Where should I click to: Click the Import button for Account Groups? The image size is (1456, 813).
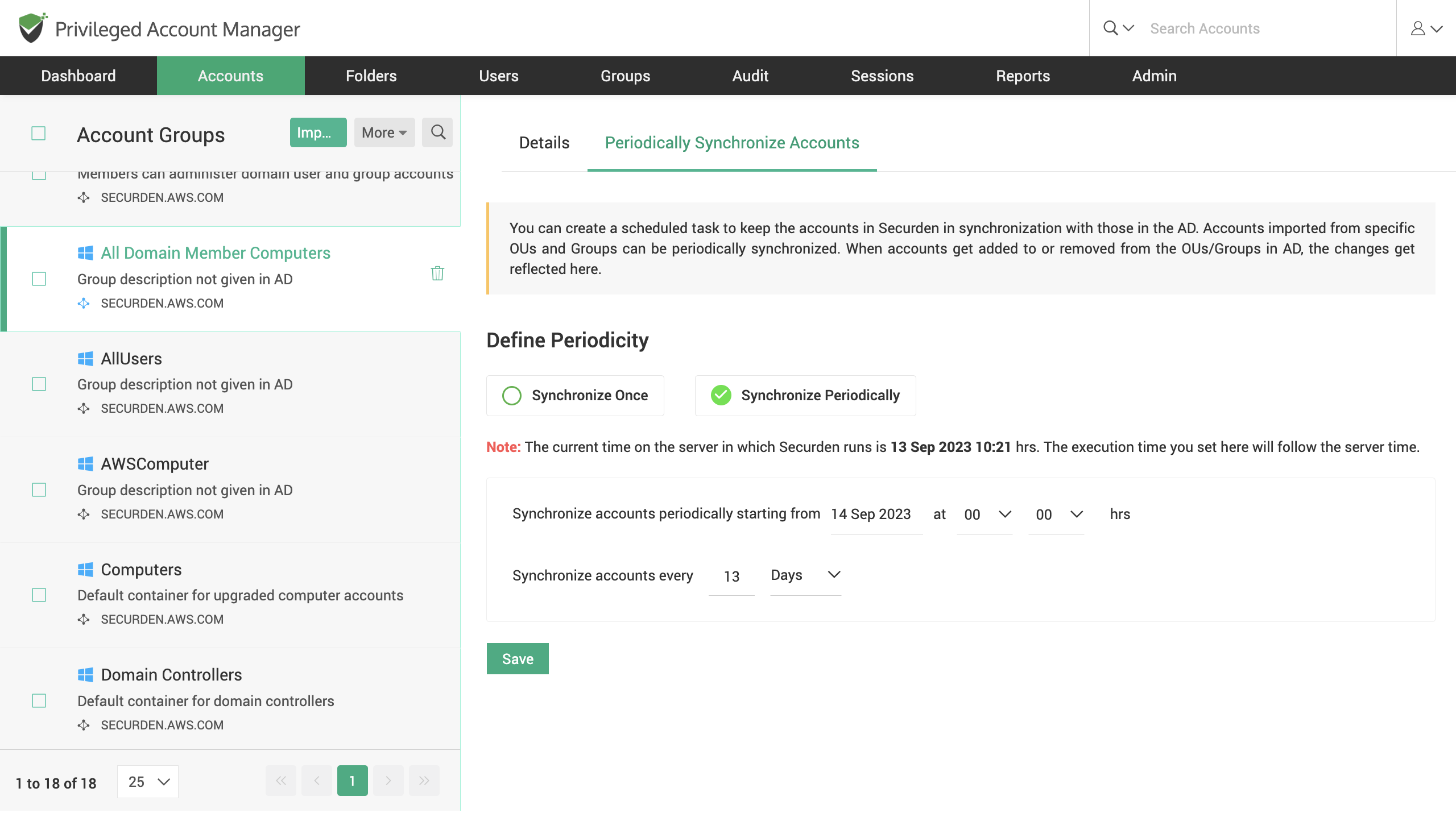[x=318, y=132]
